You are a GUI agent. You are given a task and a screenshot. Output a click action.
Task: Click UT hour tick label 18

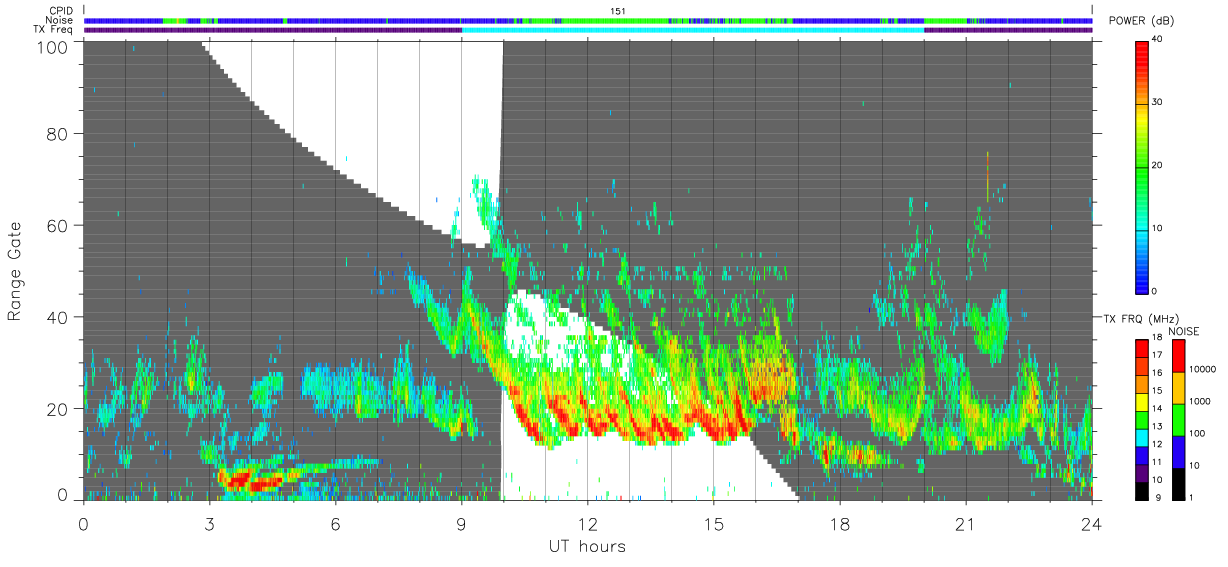[839, 523]
